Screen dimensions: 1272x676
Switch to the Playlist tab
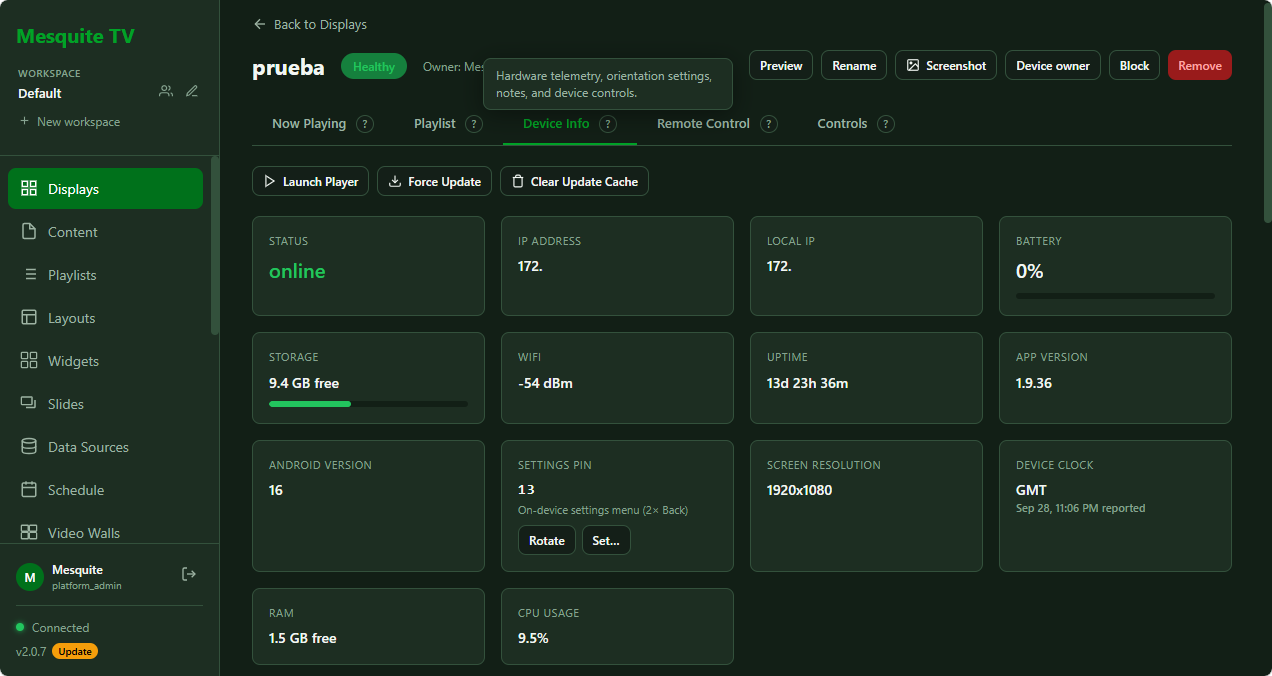pyautogui.click(x=435, y=124)
